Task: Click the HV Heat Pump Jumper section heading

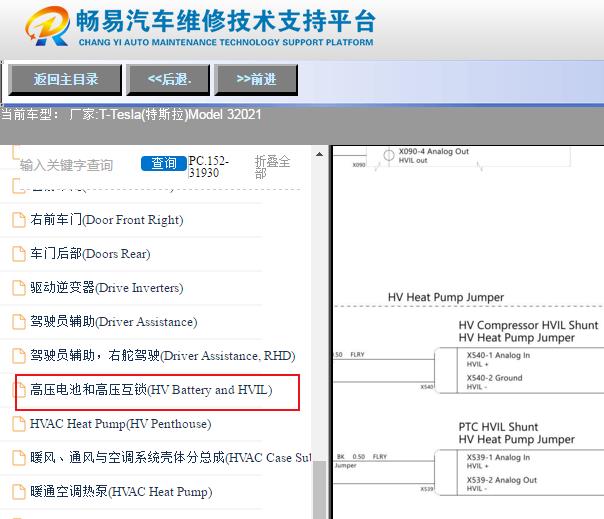Action: (x=446, y=297)
